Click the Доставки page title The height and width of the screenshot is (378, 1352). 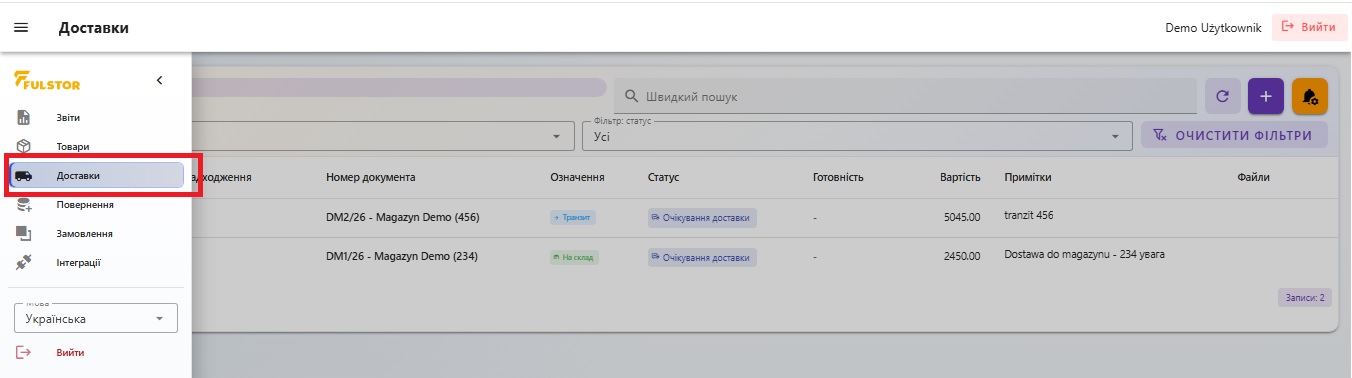(x=94, y=28)
